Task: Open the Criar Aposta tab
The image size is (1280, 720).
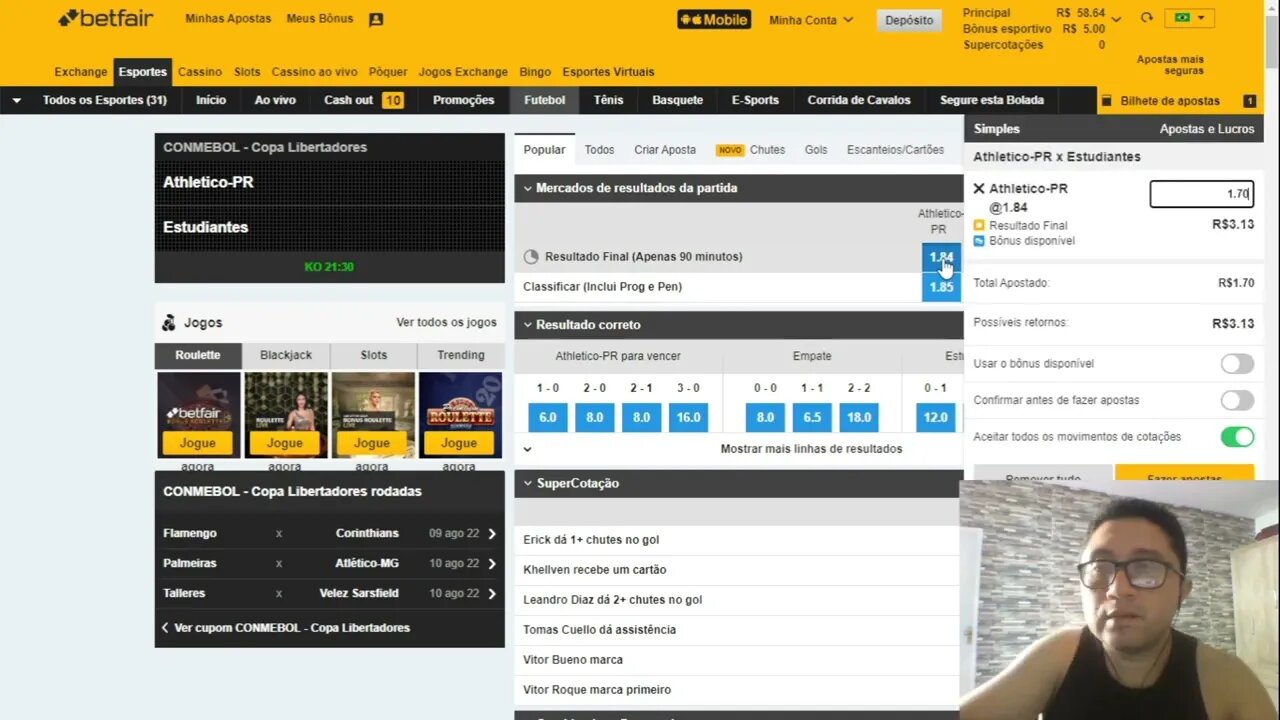Action: pos(665,150)
